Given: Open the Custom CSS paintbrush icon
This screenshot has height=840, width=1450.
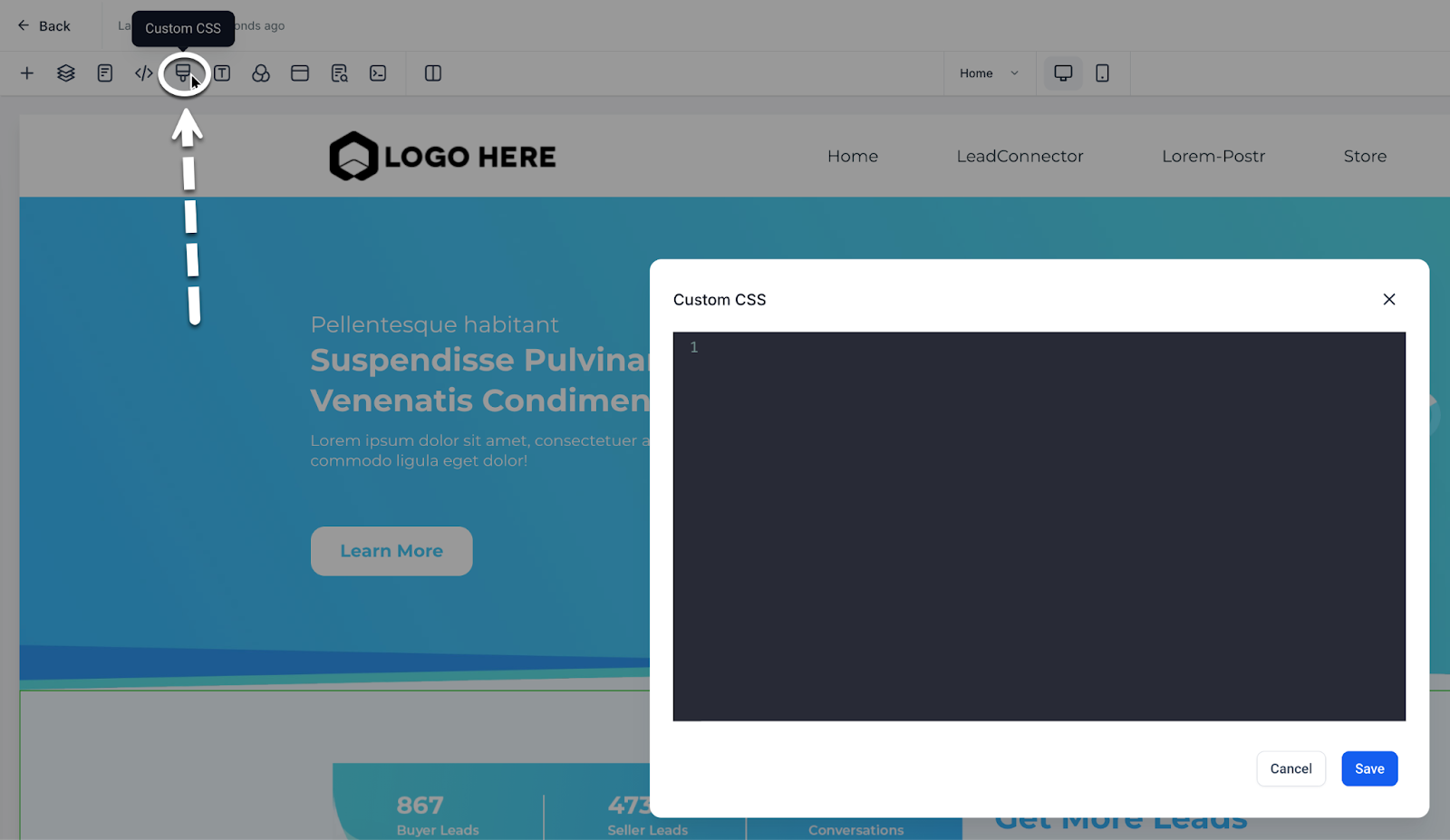Looking at the screenshot, I should click(183, 73).
